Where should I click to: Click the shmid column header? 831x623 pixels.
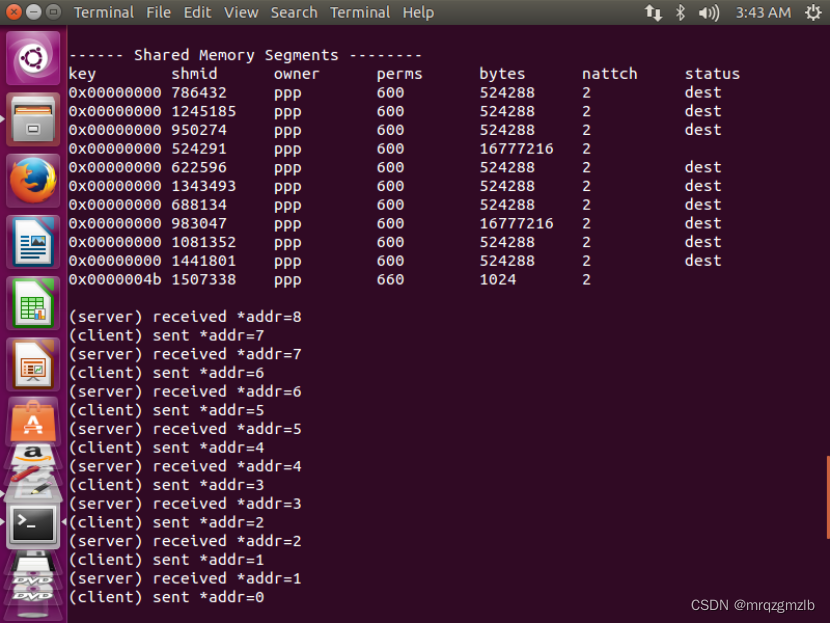pyautogui.click(x=194, y=74)
